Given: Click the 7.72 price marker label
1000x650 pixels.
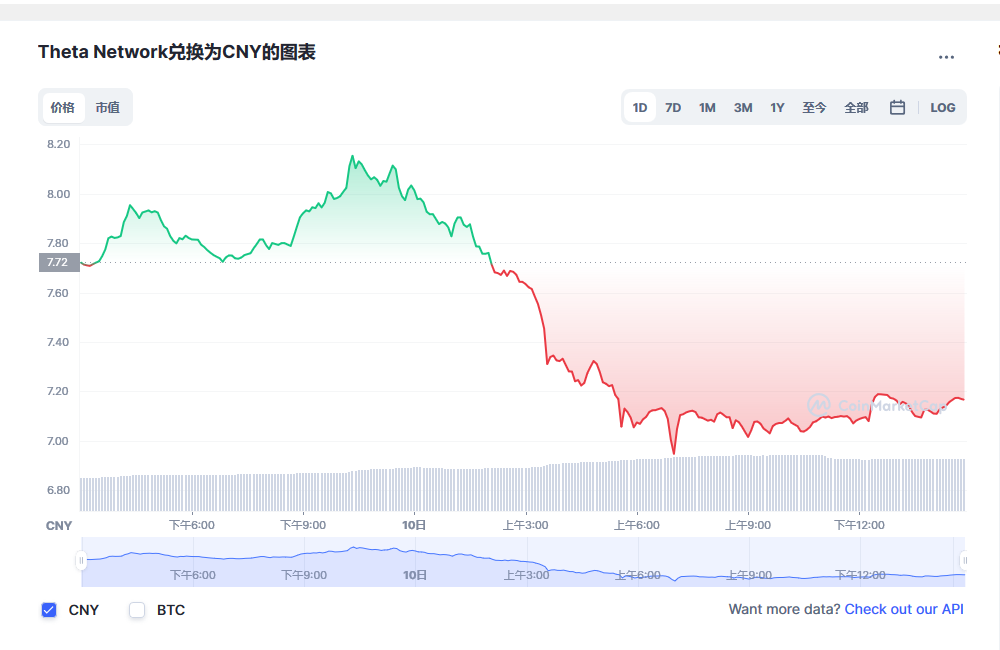Looking at the screenshot, I should [59, 262].
